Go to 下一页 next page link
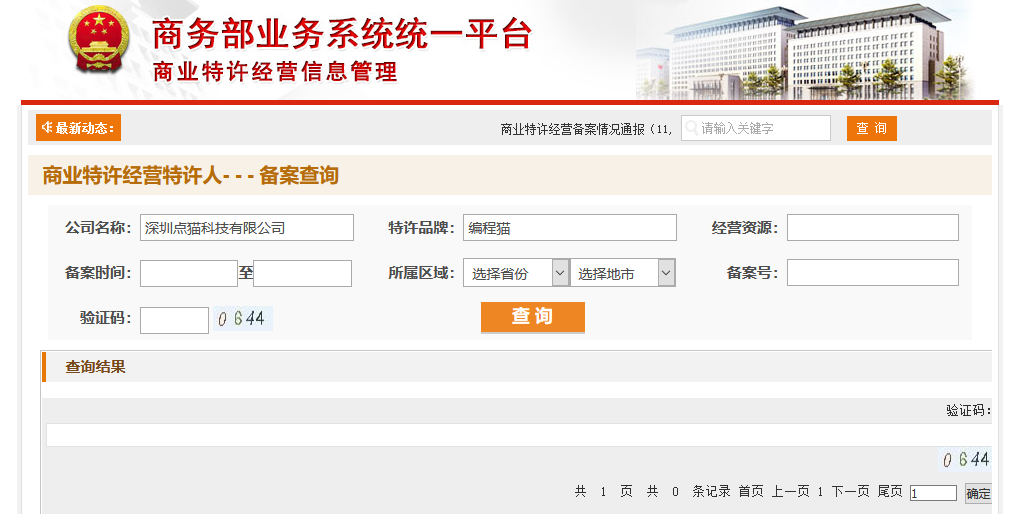This screenshot has width=1018, height=514. [x=850, y=491]
